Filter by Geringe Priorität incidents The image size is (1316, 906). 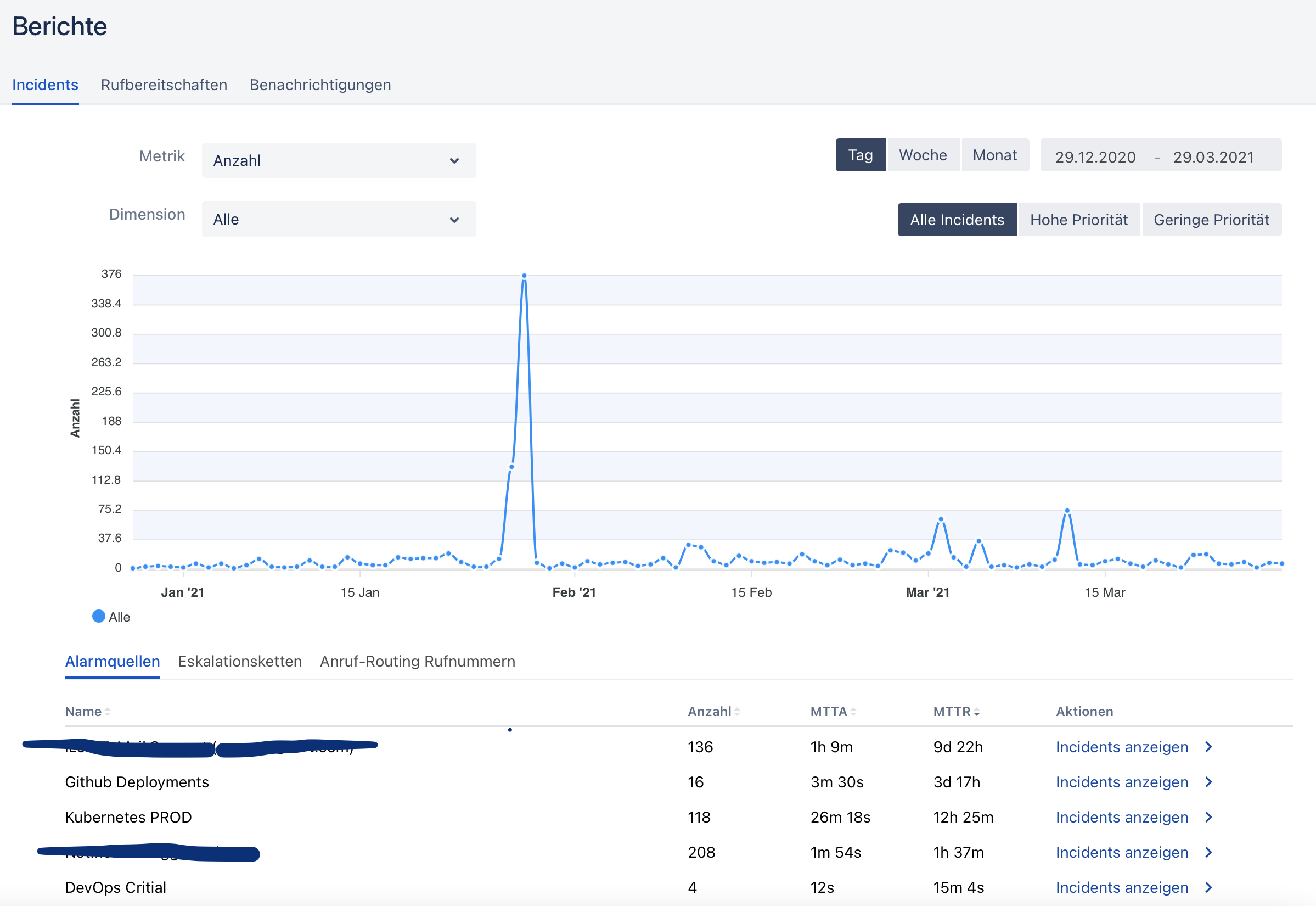[x=1212, y=220]
